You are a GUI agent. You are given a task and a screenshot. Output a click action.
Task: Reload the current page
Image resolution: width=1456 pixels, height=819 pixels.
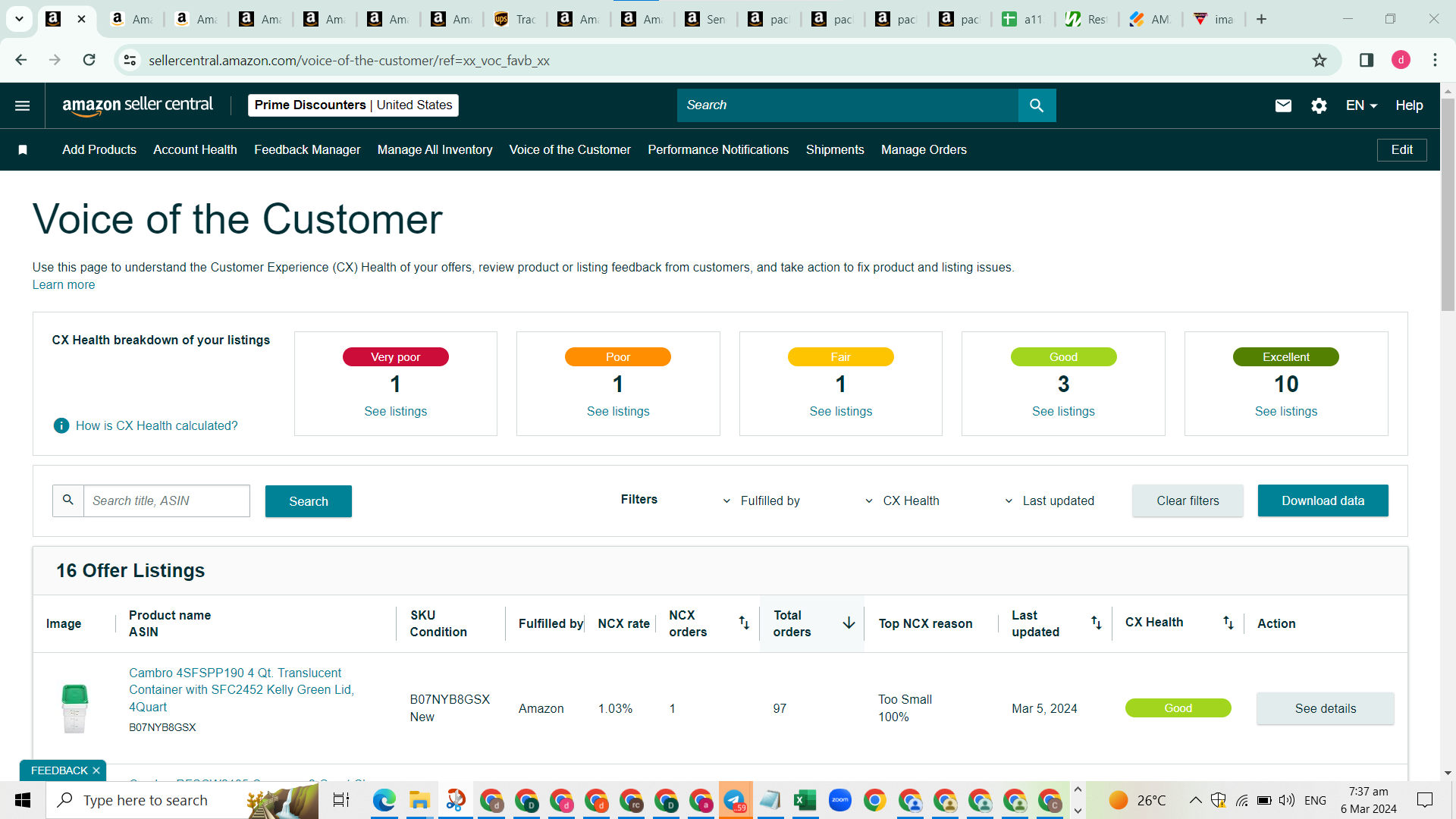[89, 60]
